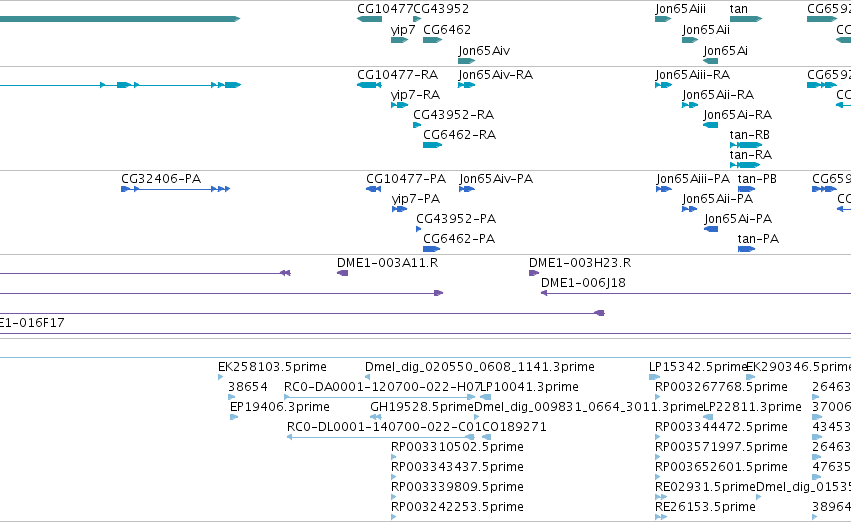Select the DME1-006J18 clone label
The image size is (851, 522).
click(583, 283)
